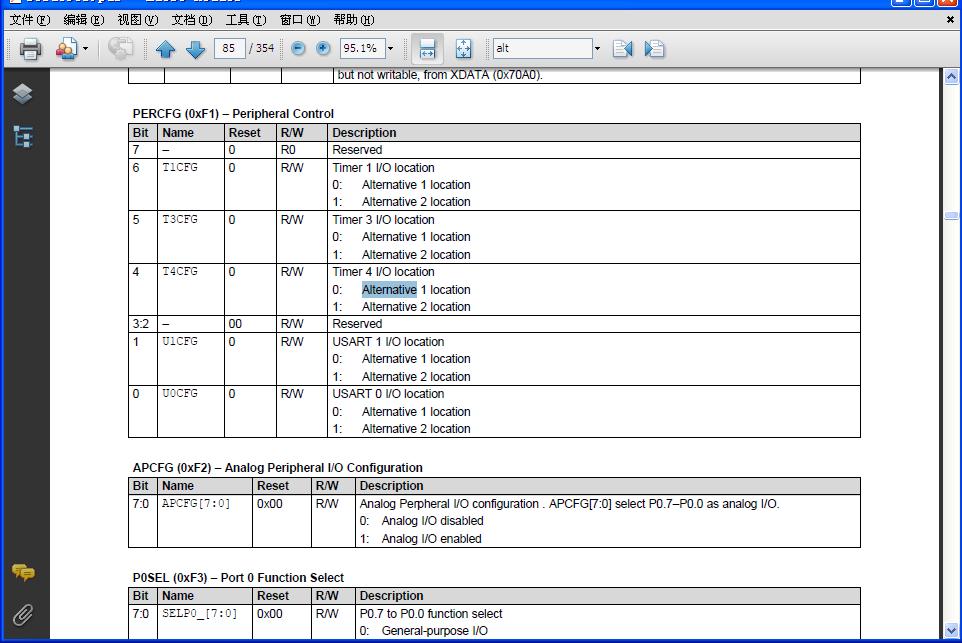Click the P0.7 to P0.0 function select text

(x=431, y=614)
